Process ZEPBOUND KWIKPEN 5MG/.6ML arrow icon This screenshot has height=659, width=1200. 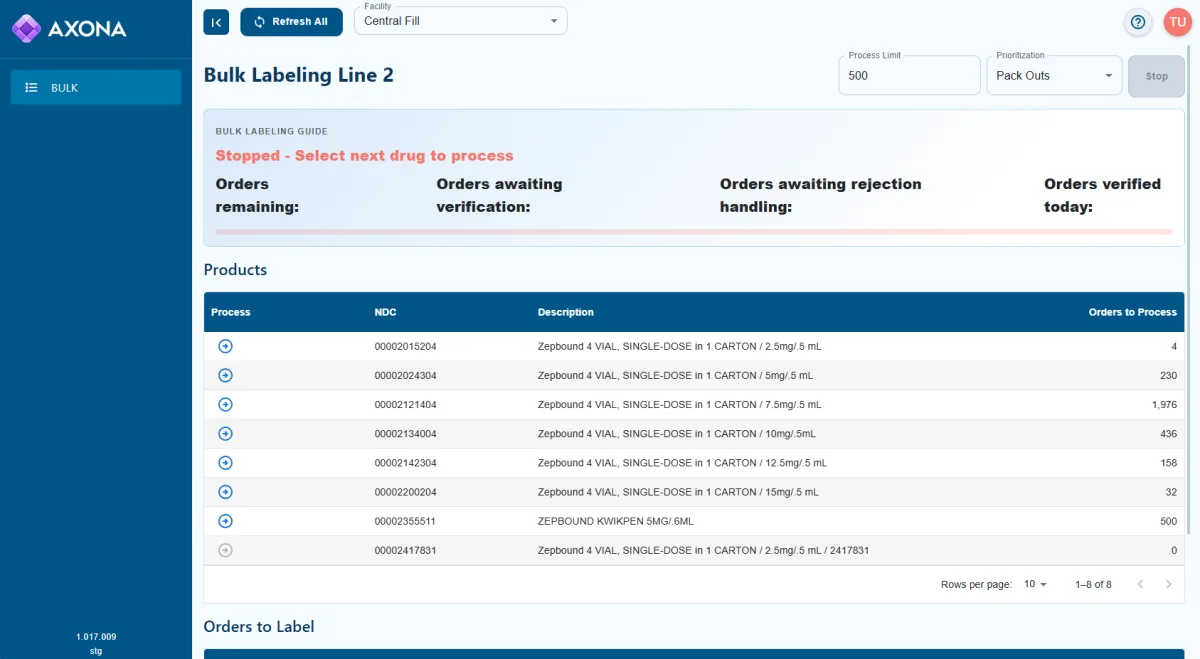[x=225, y=521]
